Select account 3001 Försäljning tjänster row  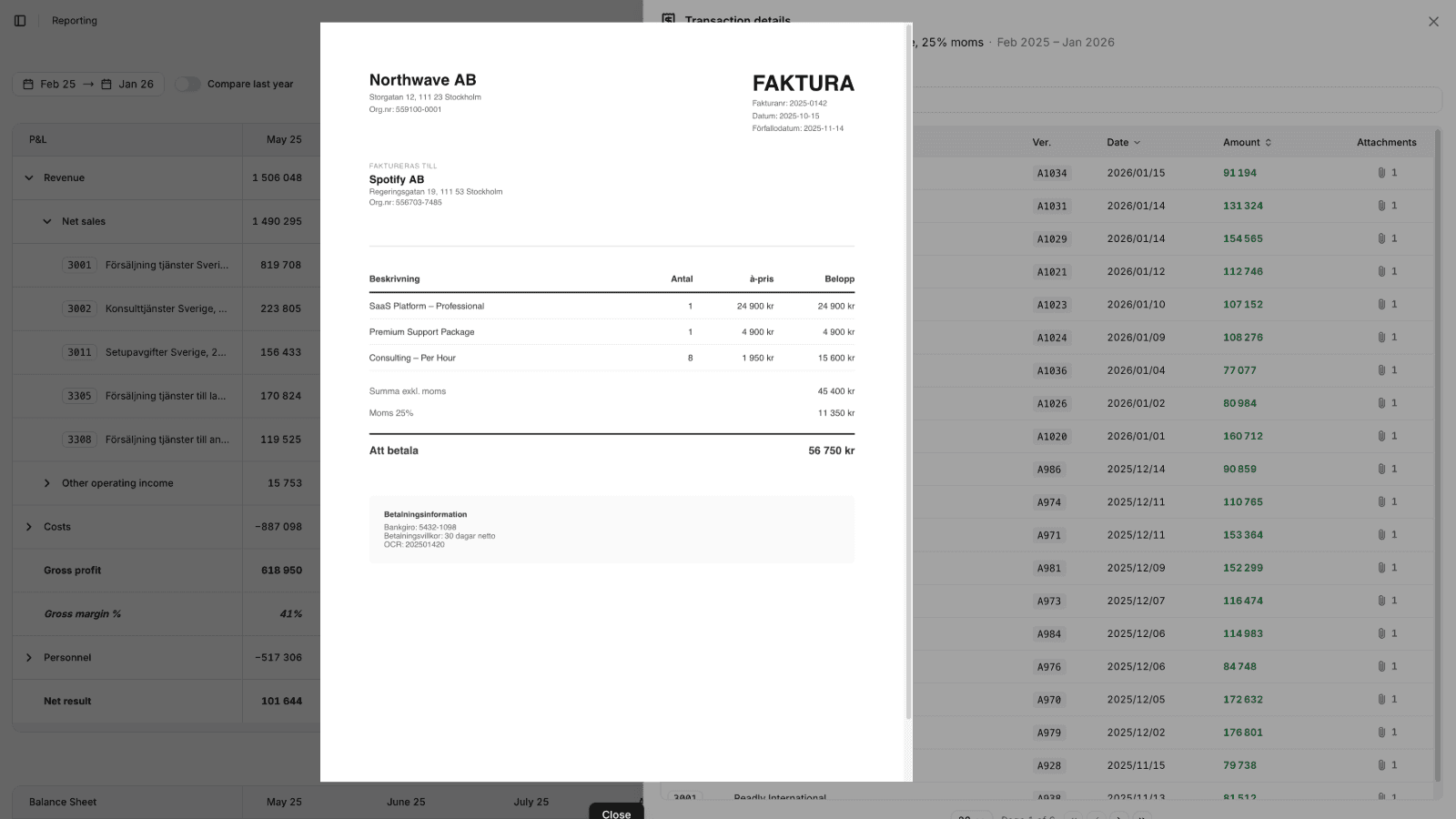(167, 265)
